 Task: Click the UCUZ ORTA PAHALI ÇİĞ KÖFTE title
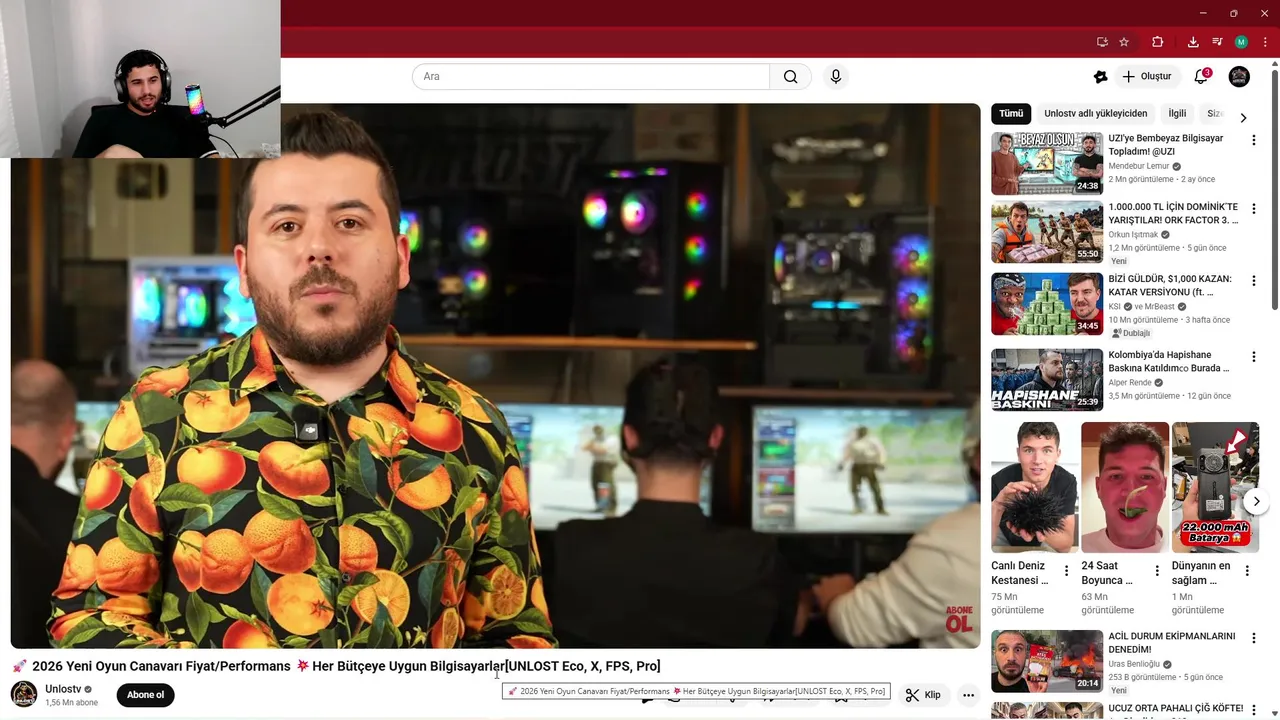point(1176,708)
